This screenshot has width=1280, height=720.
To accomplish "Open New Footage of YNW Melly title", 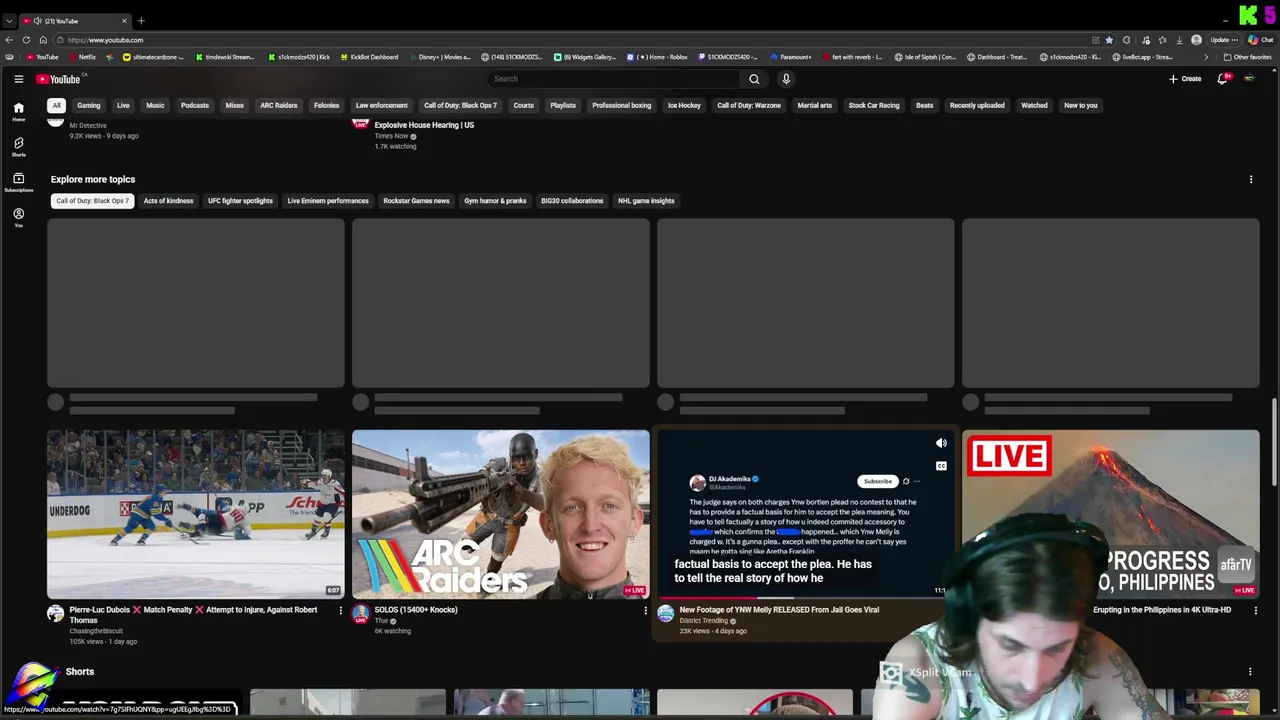I will coord(779,610).
